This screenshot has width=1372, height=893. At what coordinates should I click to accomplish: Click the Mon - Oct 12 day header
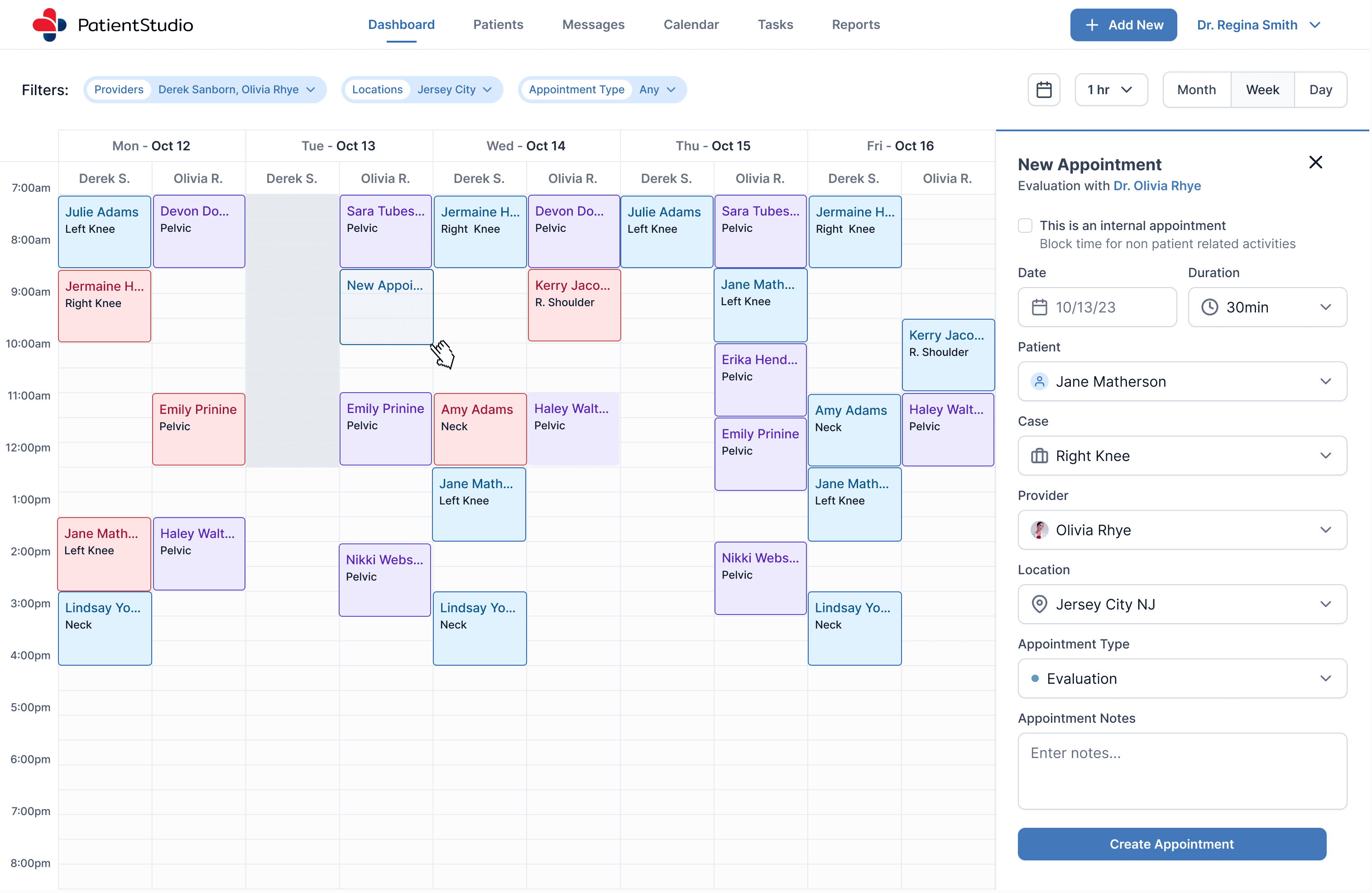(x=151, y=146)
